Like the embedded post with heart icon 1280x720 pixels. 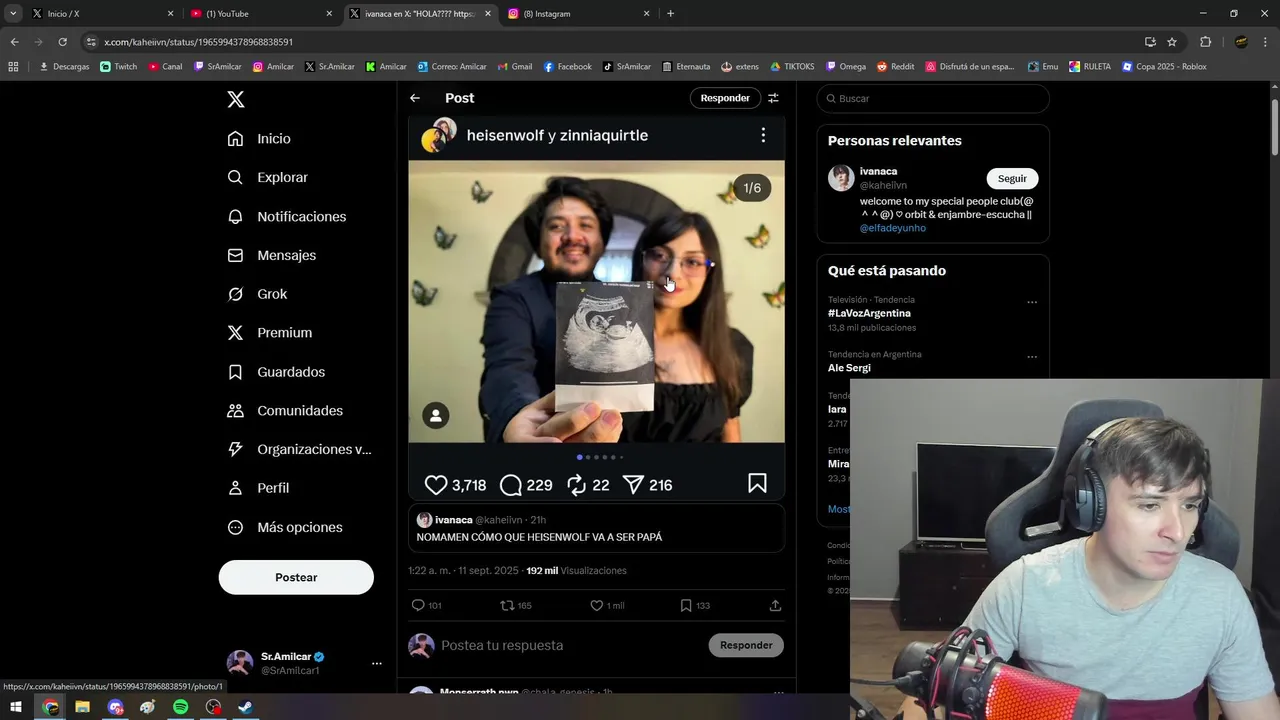pyautogui.click(x=436, y=485)
